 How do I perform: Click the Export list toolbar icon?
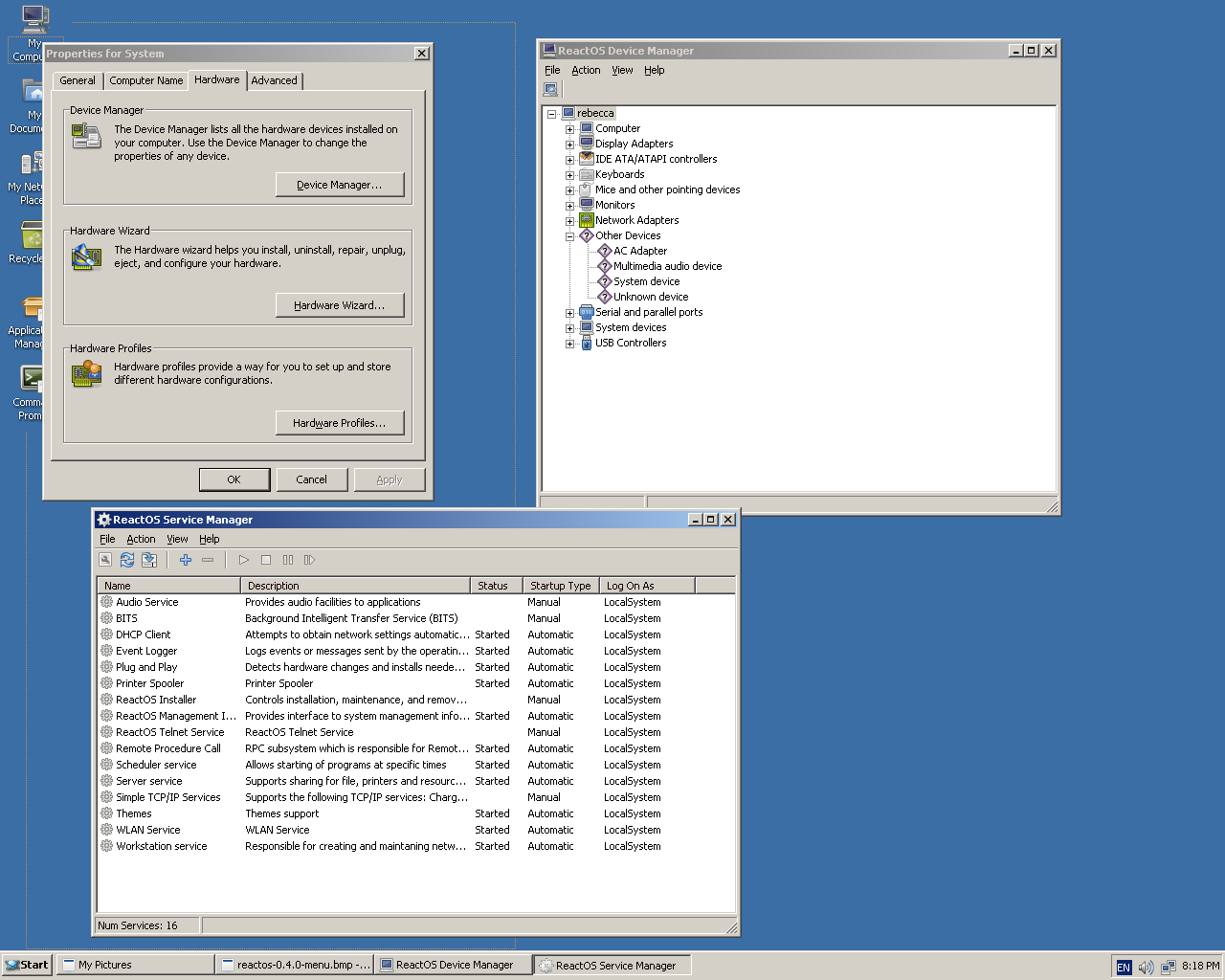point(148,560)
